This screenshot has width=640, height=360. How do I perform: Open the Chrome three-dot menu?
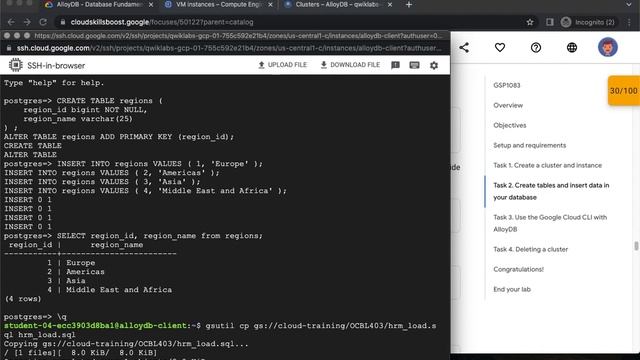[629, 22]
